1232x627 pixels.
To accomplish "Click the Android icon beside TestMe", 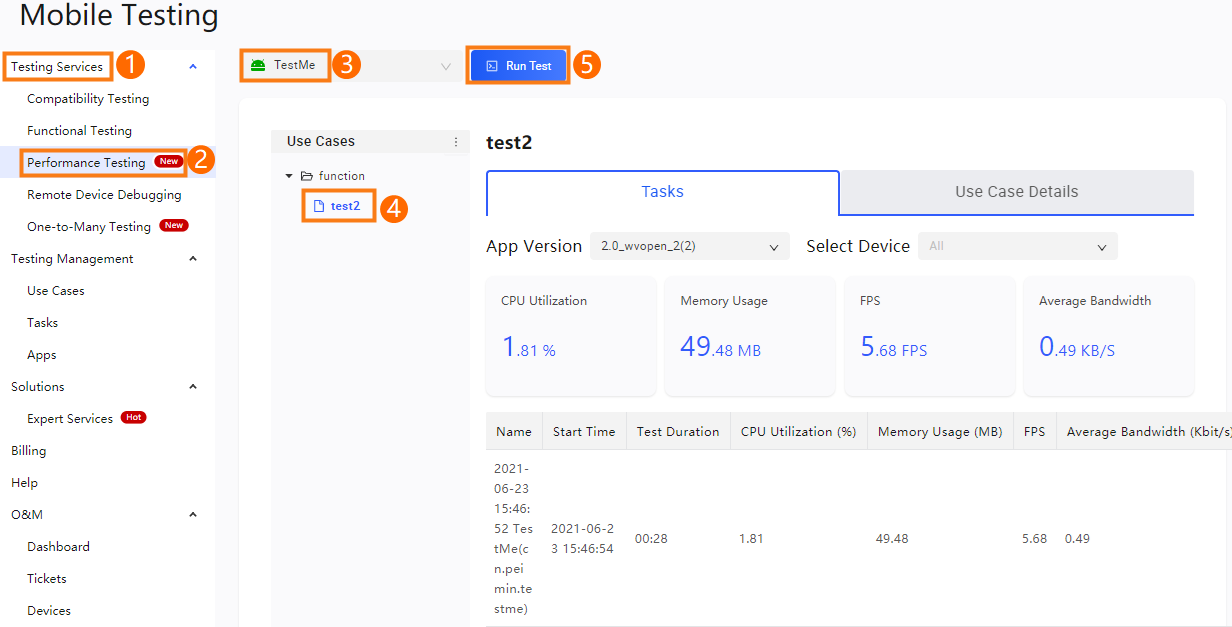I will [259, 66].
